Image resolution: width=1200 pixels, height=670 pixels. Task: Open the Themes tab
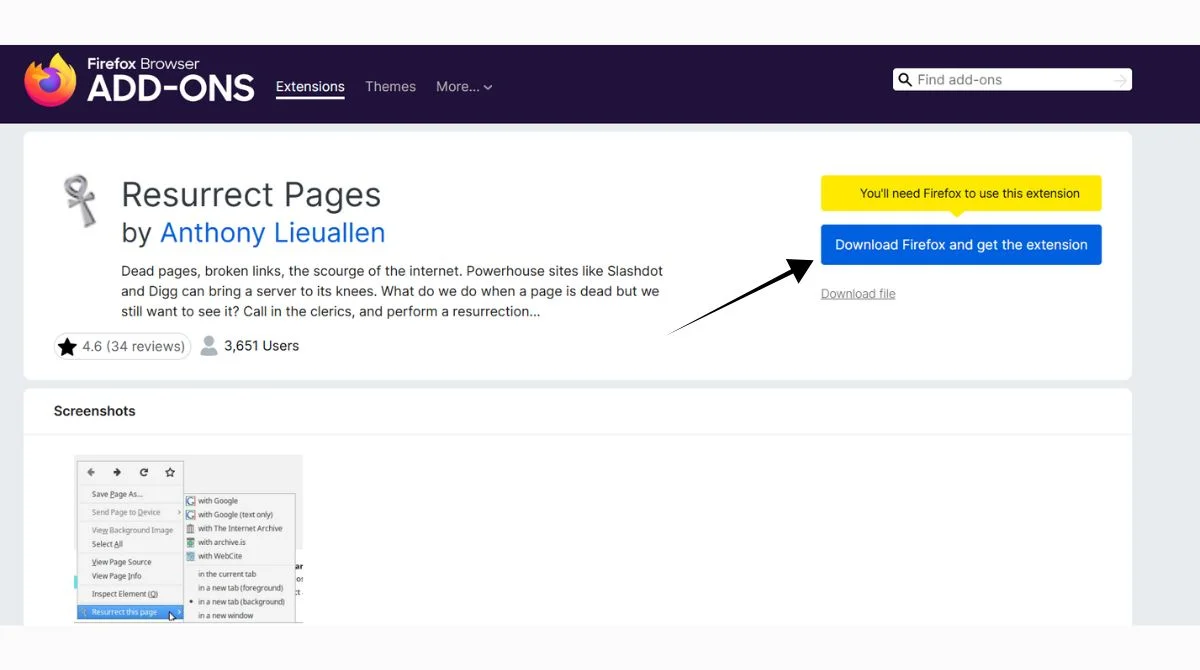pyautogui.click(x=390, y=87)
